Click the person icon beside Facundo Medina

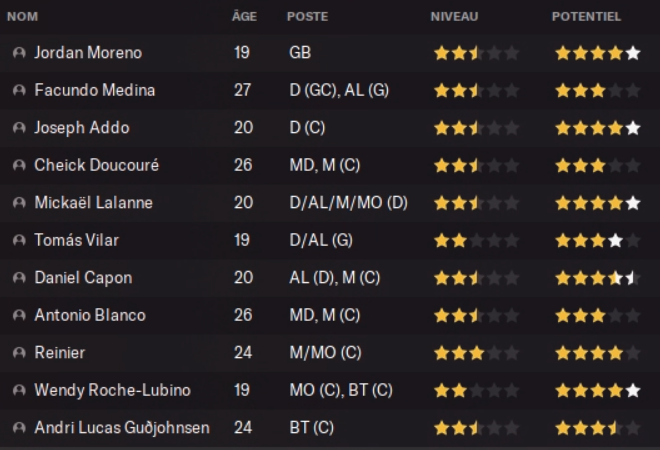(x=19, y=91)
